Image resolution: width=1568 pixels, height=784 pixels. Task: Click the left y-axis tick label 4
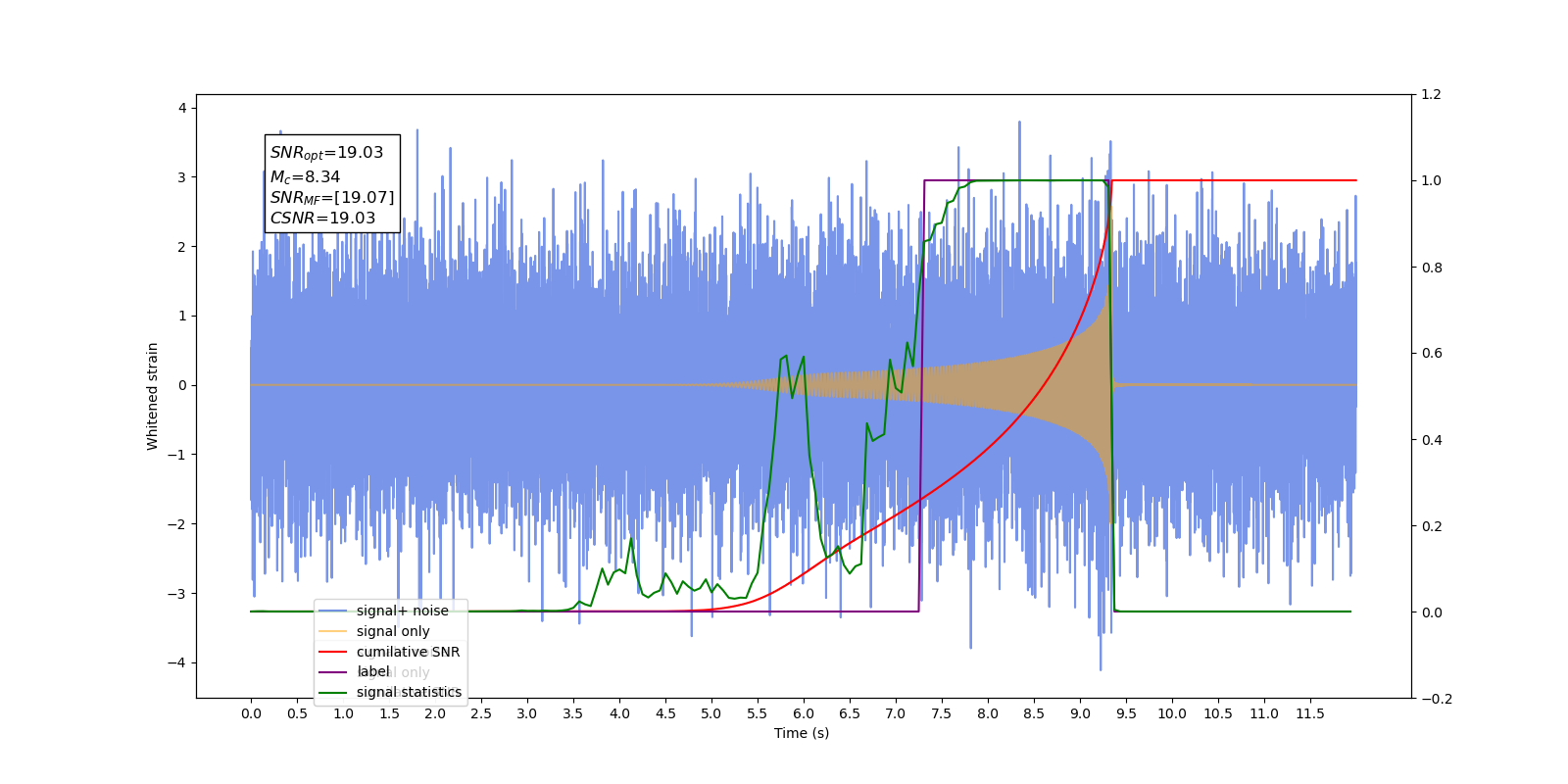point(182,108)
